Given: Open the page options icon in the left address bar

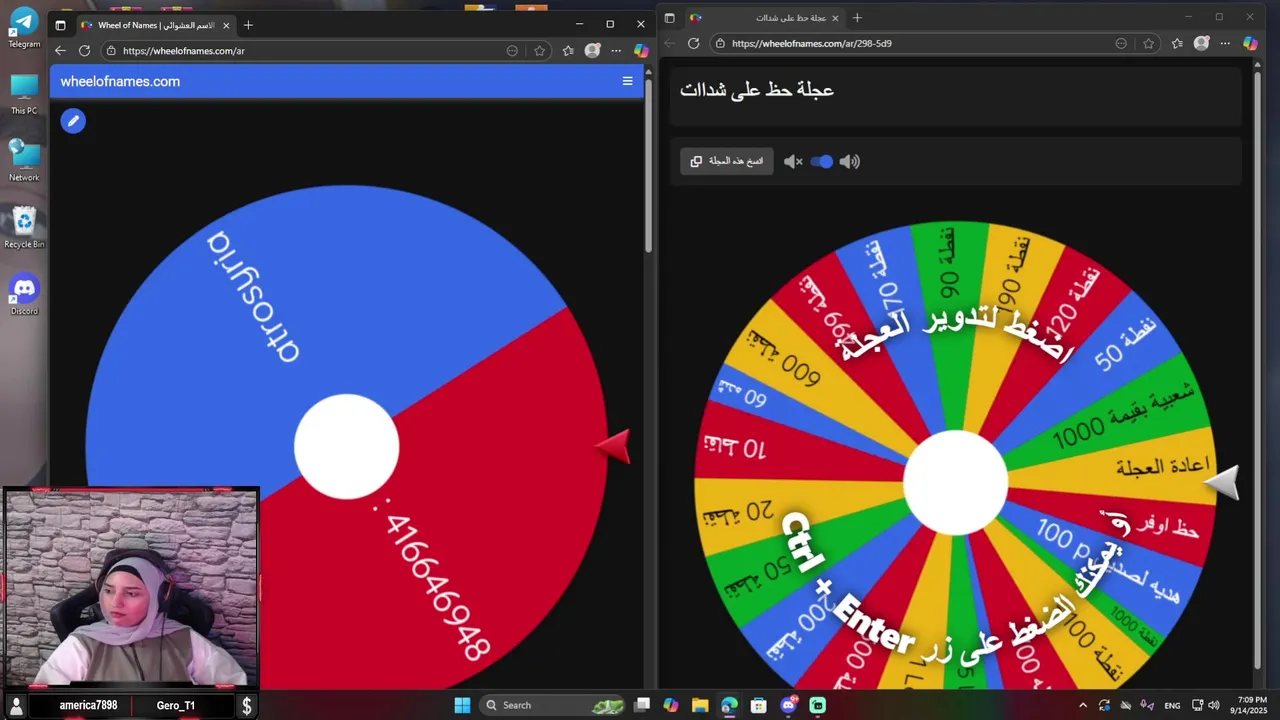Looking at the screenshot, I should click(x=512, y=51).
